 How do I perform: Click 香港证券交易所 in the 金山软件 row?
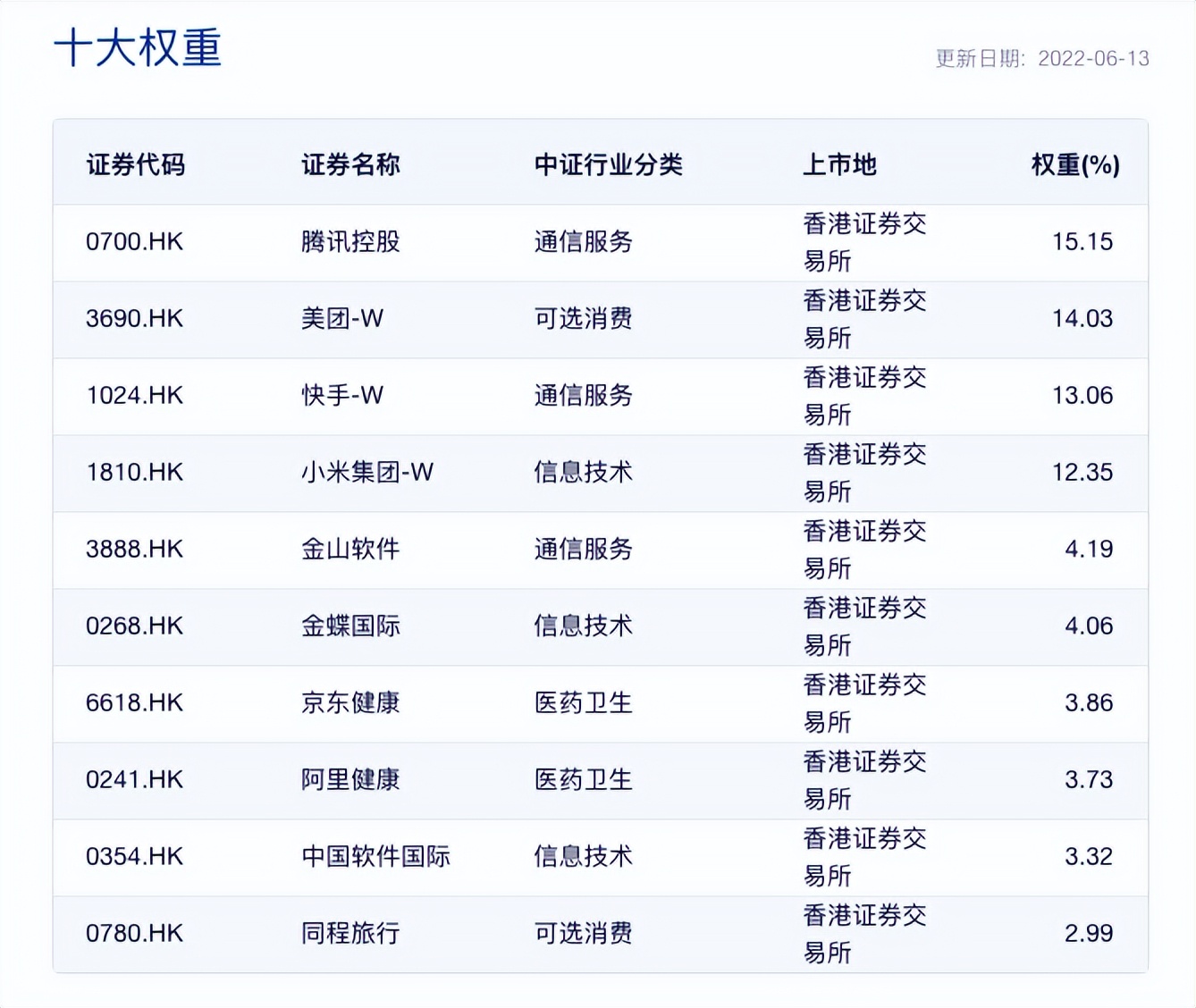pos(864,550)
